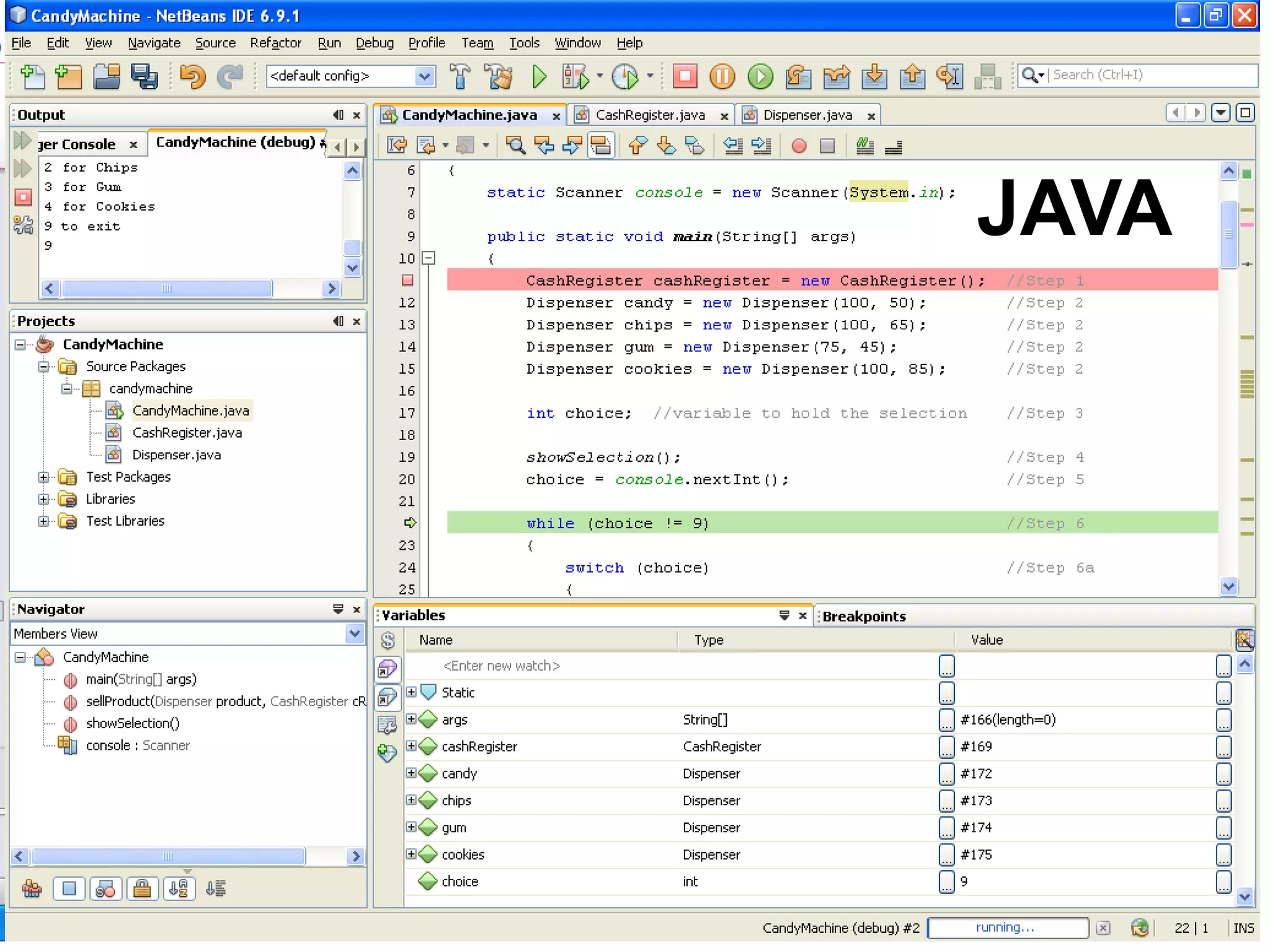Stop the debugger session with red square
Screen dimensions: 1270x952
(685, 76)
